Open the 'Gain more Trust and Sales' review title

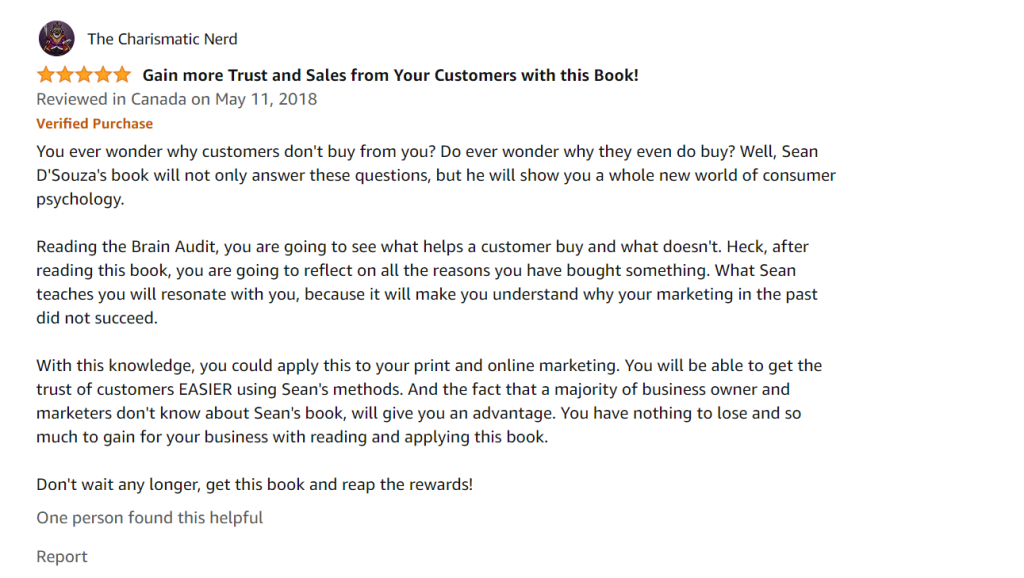(x=391, y=75)
